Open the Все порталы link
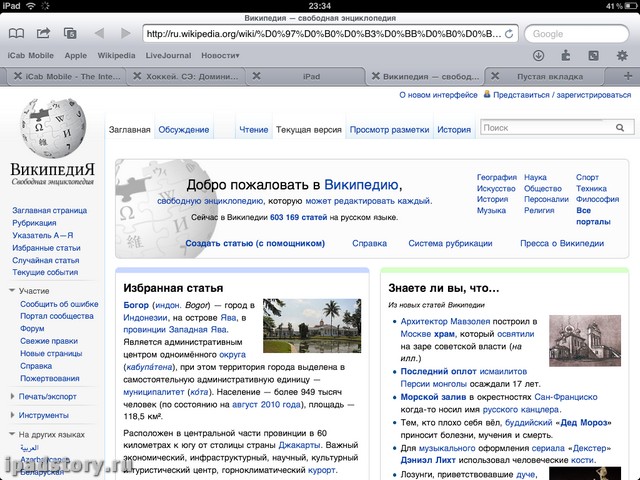Viewport: 640px width, 480px height. pyautogui.click(x=593, y=216)
